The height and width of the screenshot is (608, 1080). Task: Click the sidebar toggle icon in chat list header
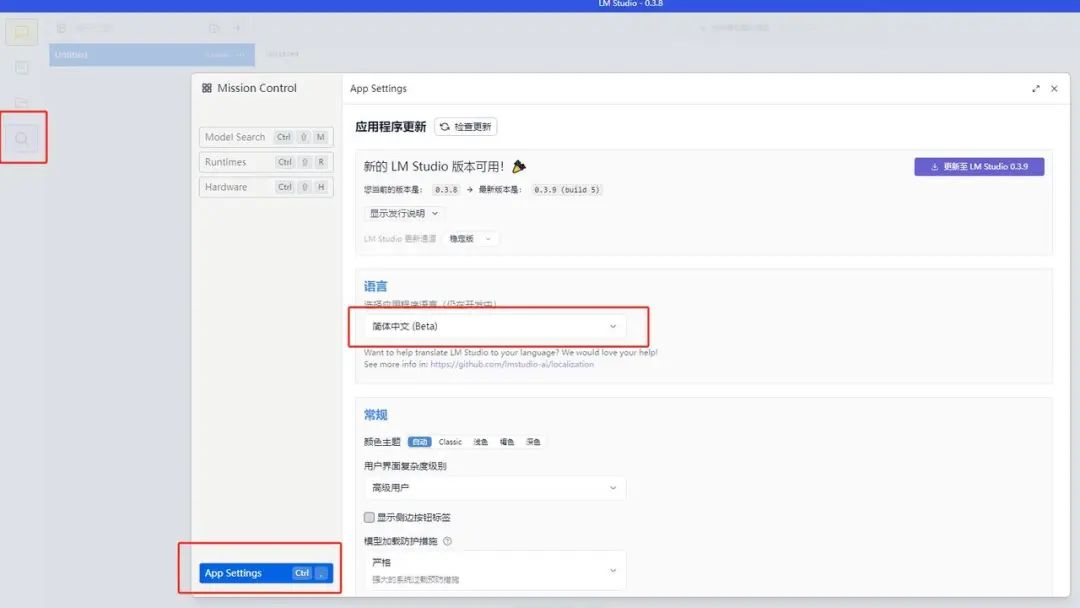(x=61, y=28)
